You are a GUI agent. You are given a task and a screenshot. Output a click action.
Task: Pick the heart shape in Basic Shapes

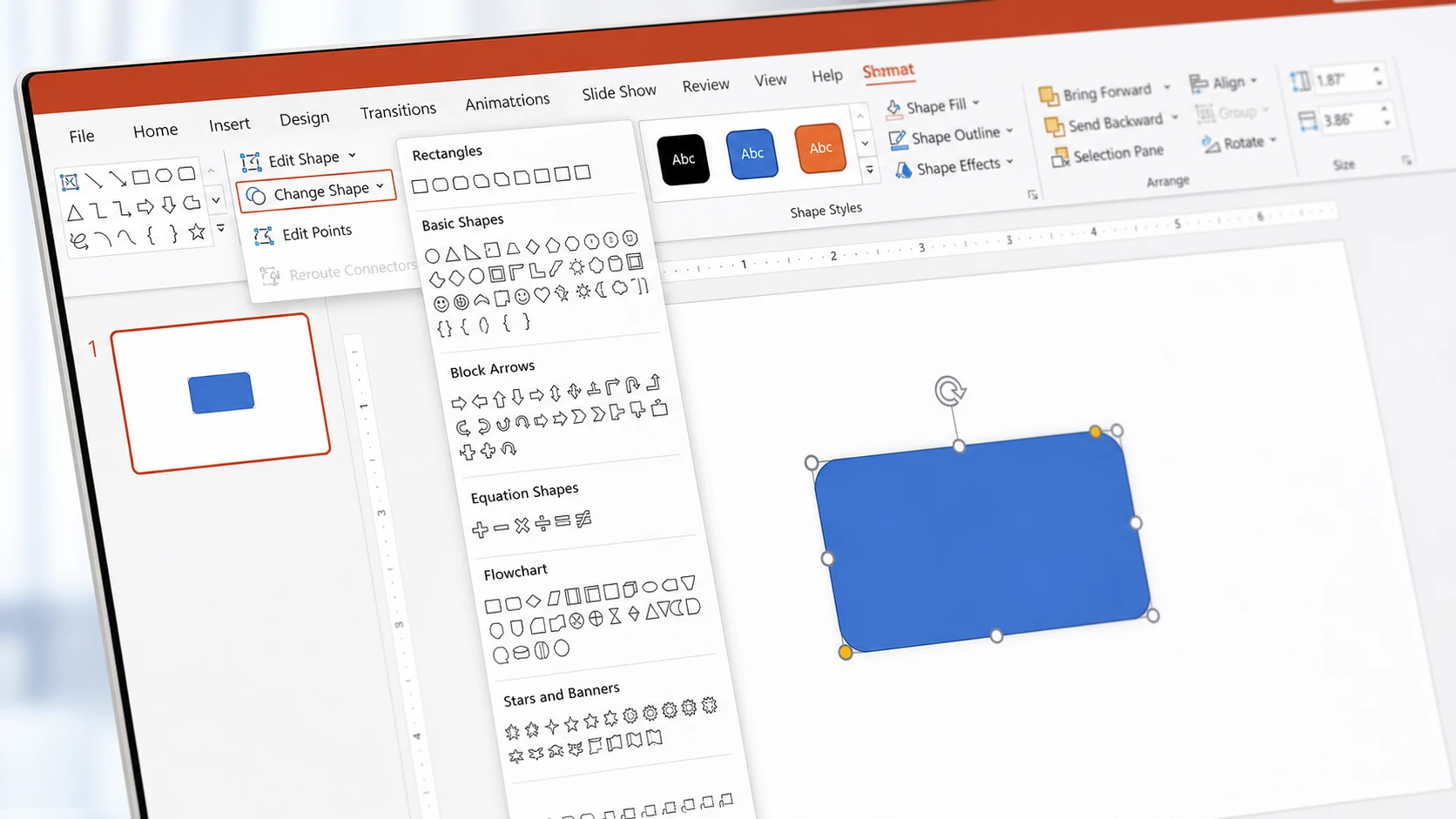pos(542,295)
